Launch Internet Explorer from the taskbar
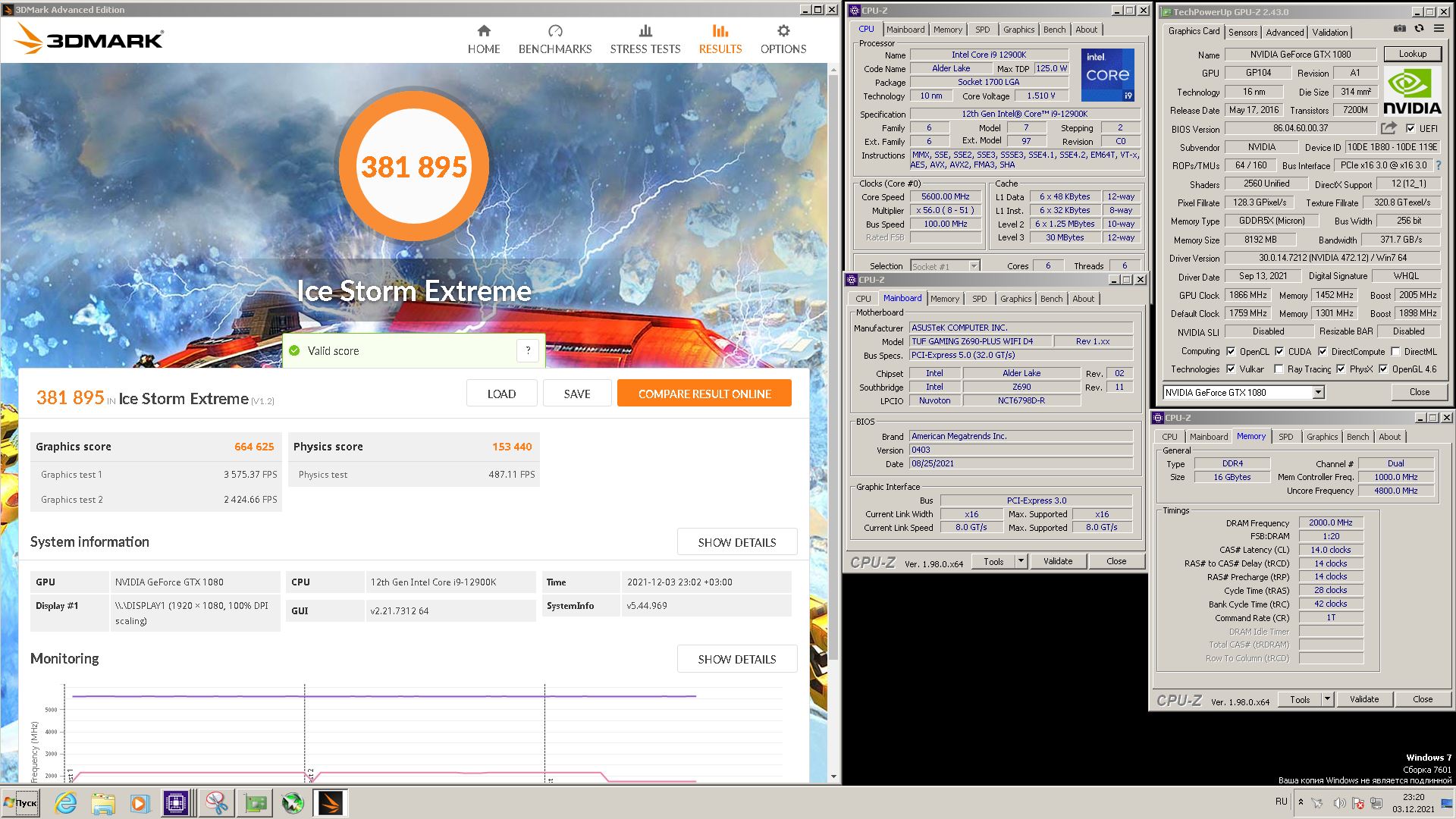 (x=66, y=802)
